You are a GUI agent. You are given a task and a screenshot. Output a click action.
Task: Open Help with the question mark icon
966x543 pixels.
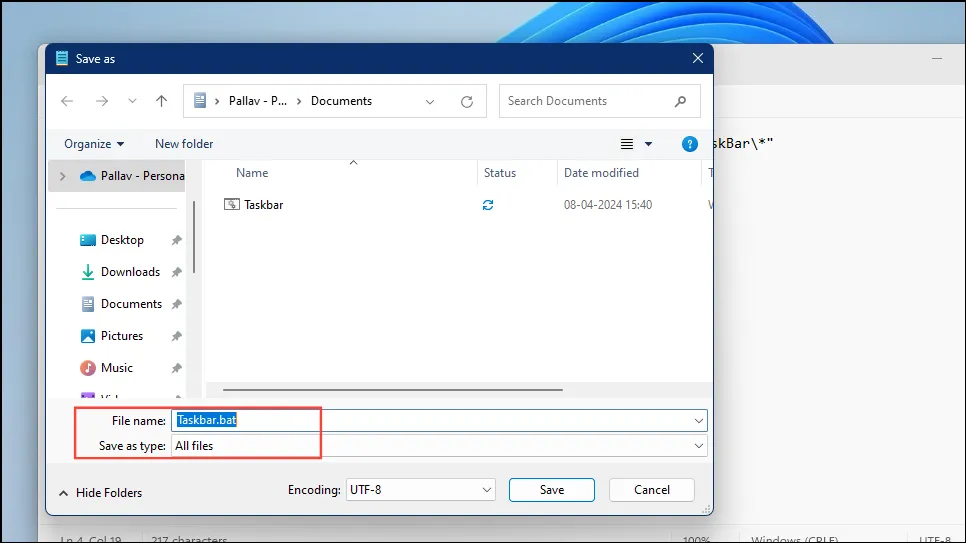tap(689, 144)
